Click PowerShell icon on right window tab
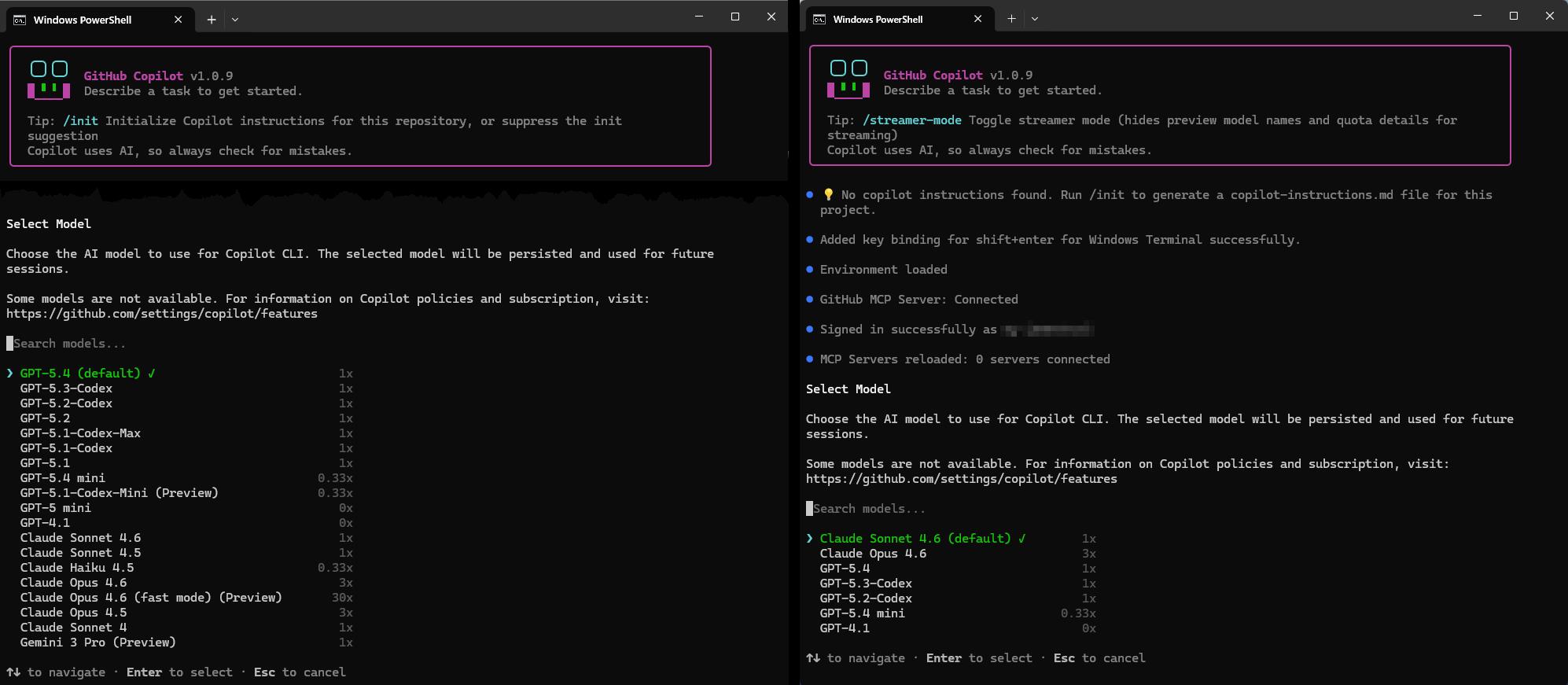Screen dimensions: 1568x685 click(819, 19)
